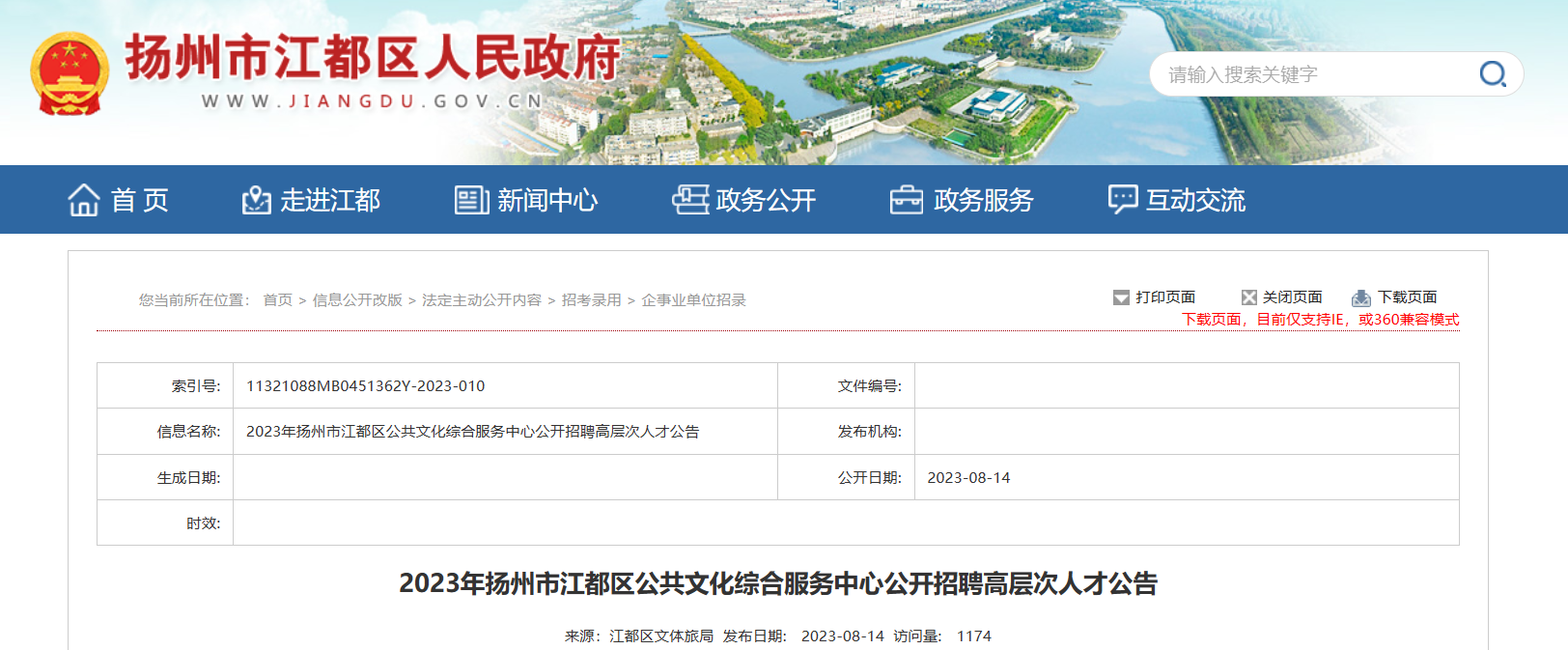Open the 政务服务 menu item
The width and height of the screenshot is (1568, 650).
point(983,200)
